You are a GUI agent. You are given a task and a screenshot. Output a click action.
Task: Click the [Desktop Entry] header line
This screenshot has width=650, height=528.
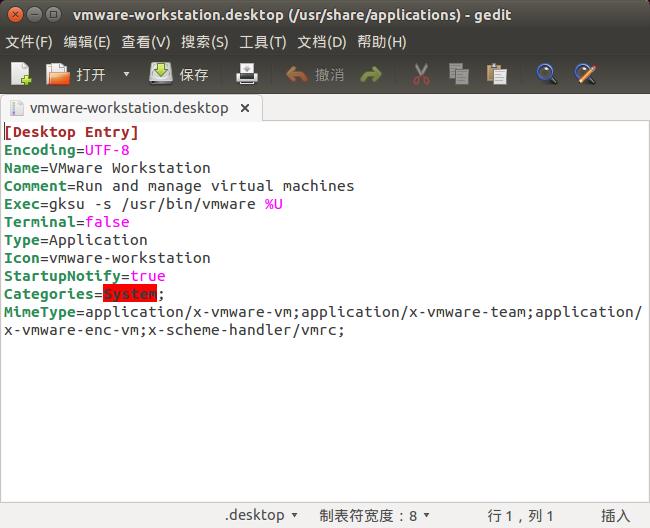[x=71, y=132]
